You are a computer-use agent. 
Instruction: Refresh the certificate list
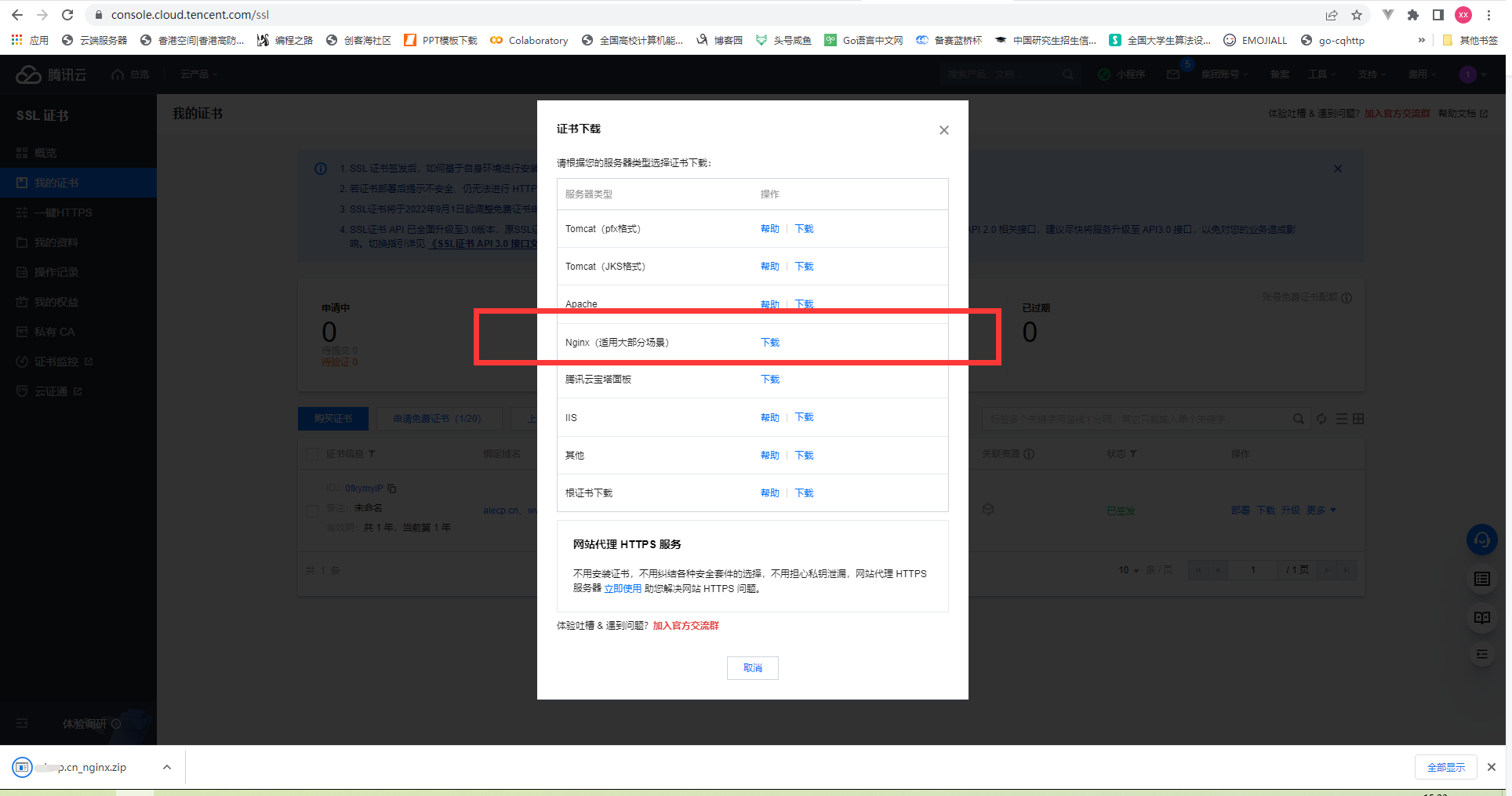(x=1321, y=419)
